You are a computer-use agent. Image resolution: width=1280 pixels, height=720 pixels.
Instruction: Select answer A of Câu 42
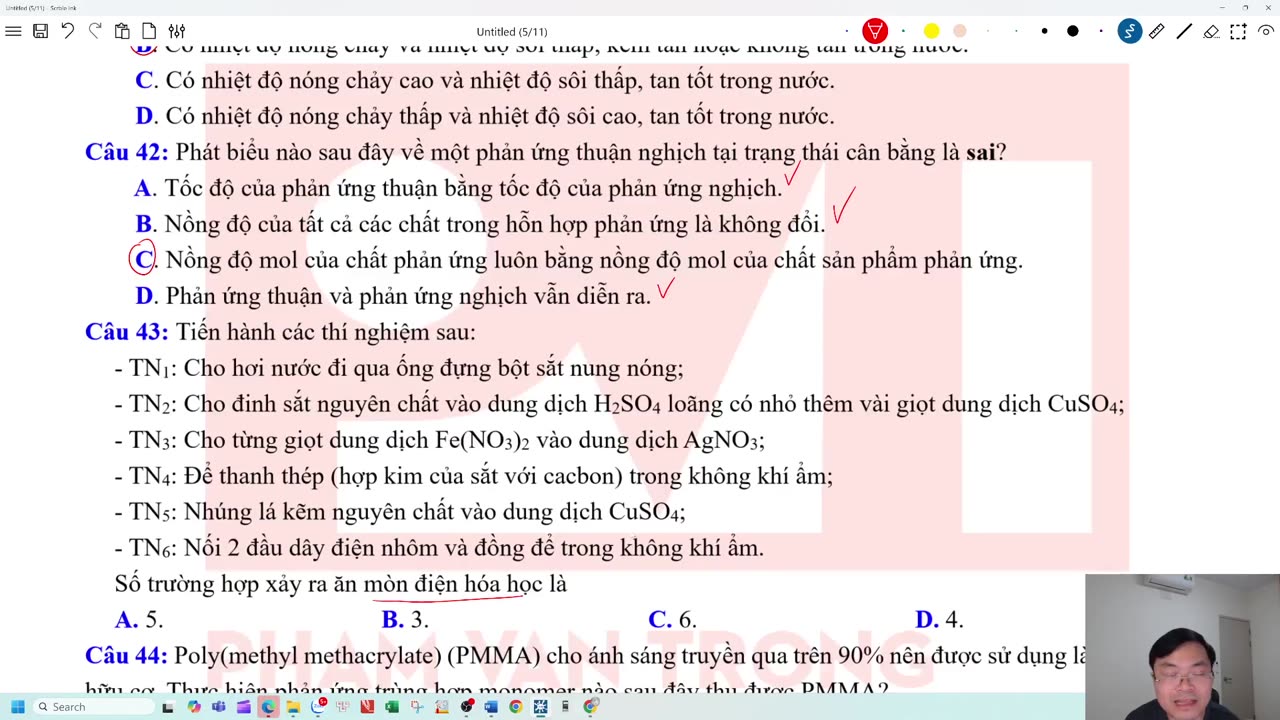[x=458, y=188]
